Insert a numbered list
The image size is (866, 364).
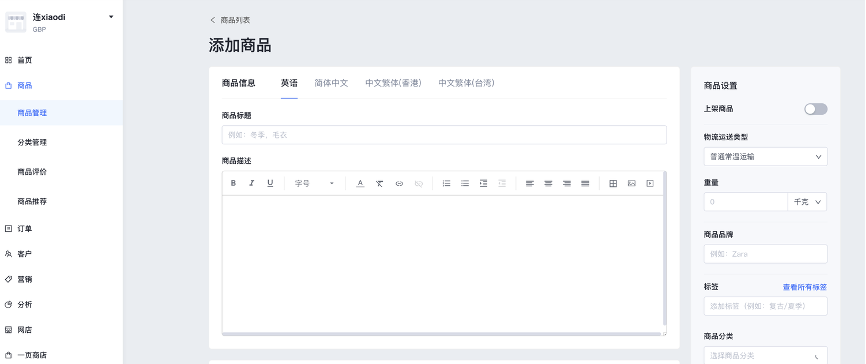point(446,183)
